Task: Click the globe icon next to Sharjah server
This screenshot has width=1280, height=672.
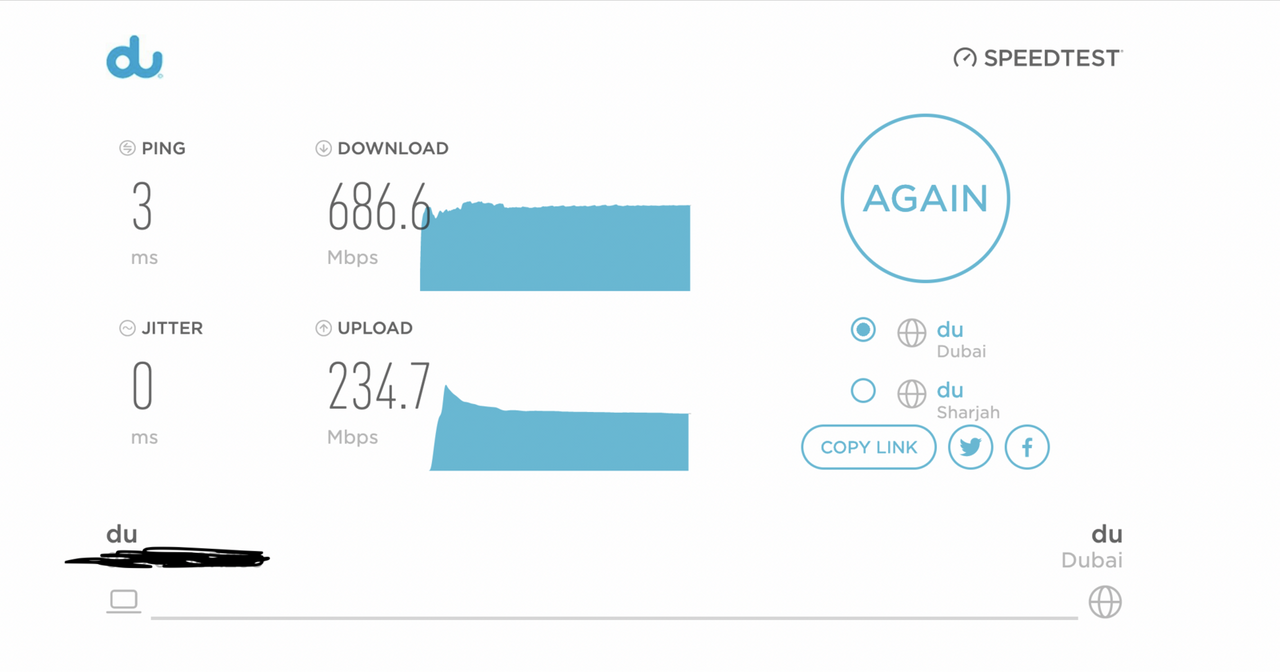Action: 911,394
